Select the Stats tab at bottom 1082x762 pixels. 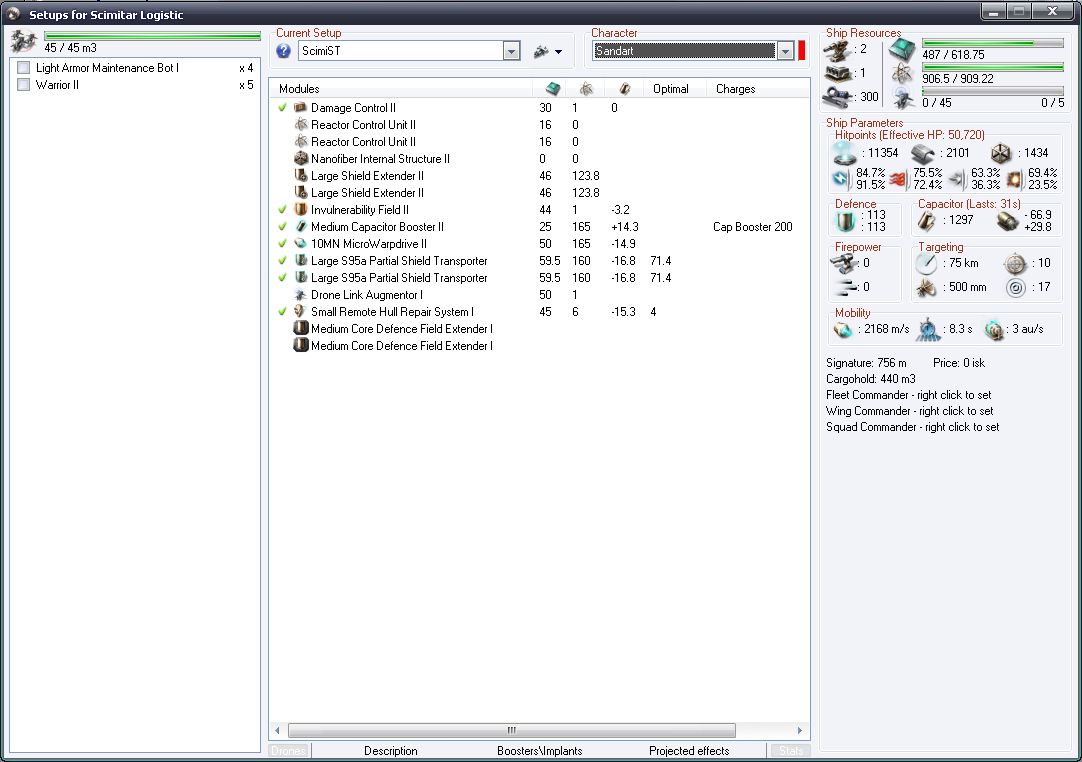tap(790, 751)
